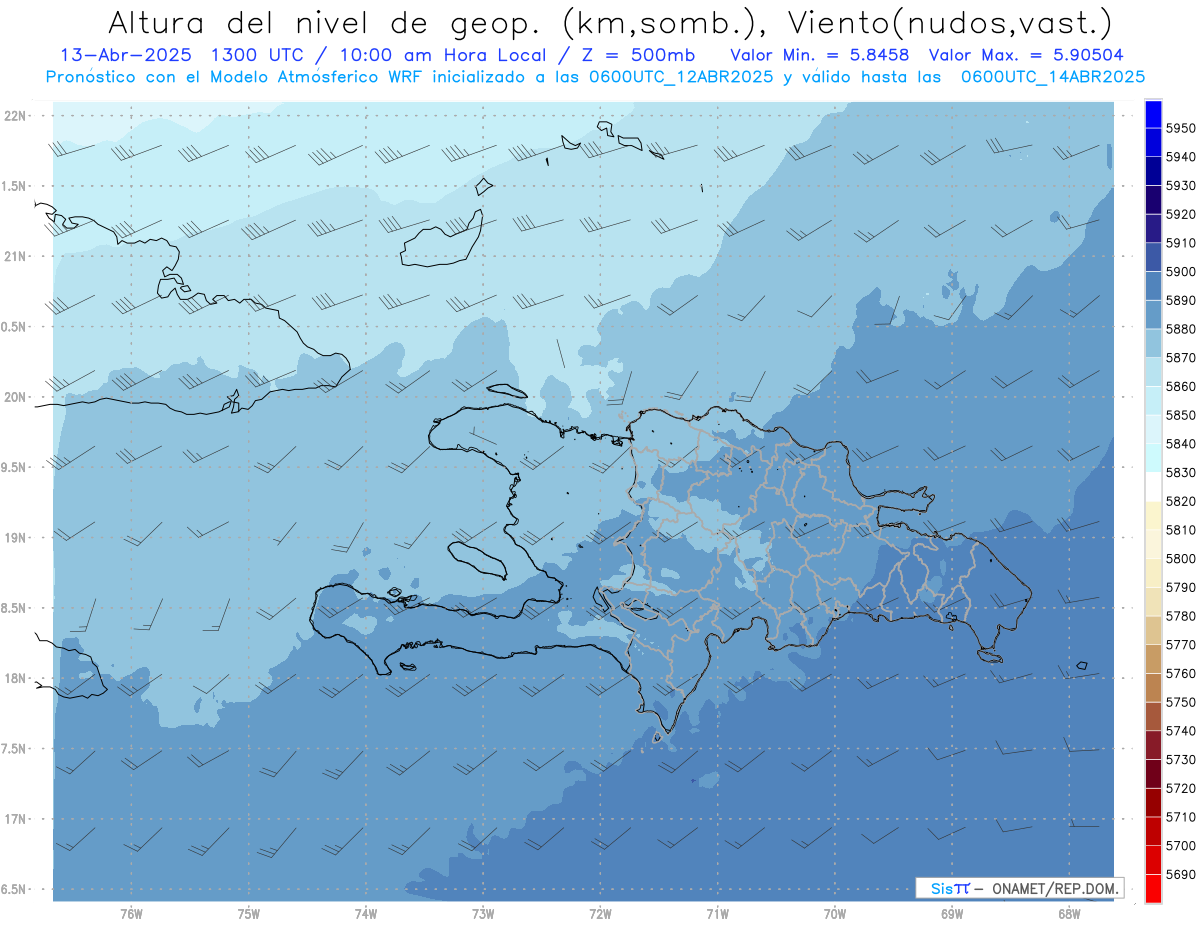
Task: Click the WRF model forecast description line
Action: (x=595, y=77)
